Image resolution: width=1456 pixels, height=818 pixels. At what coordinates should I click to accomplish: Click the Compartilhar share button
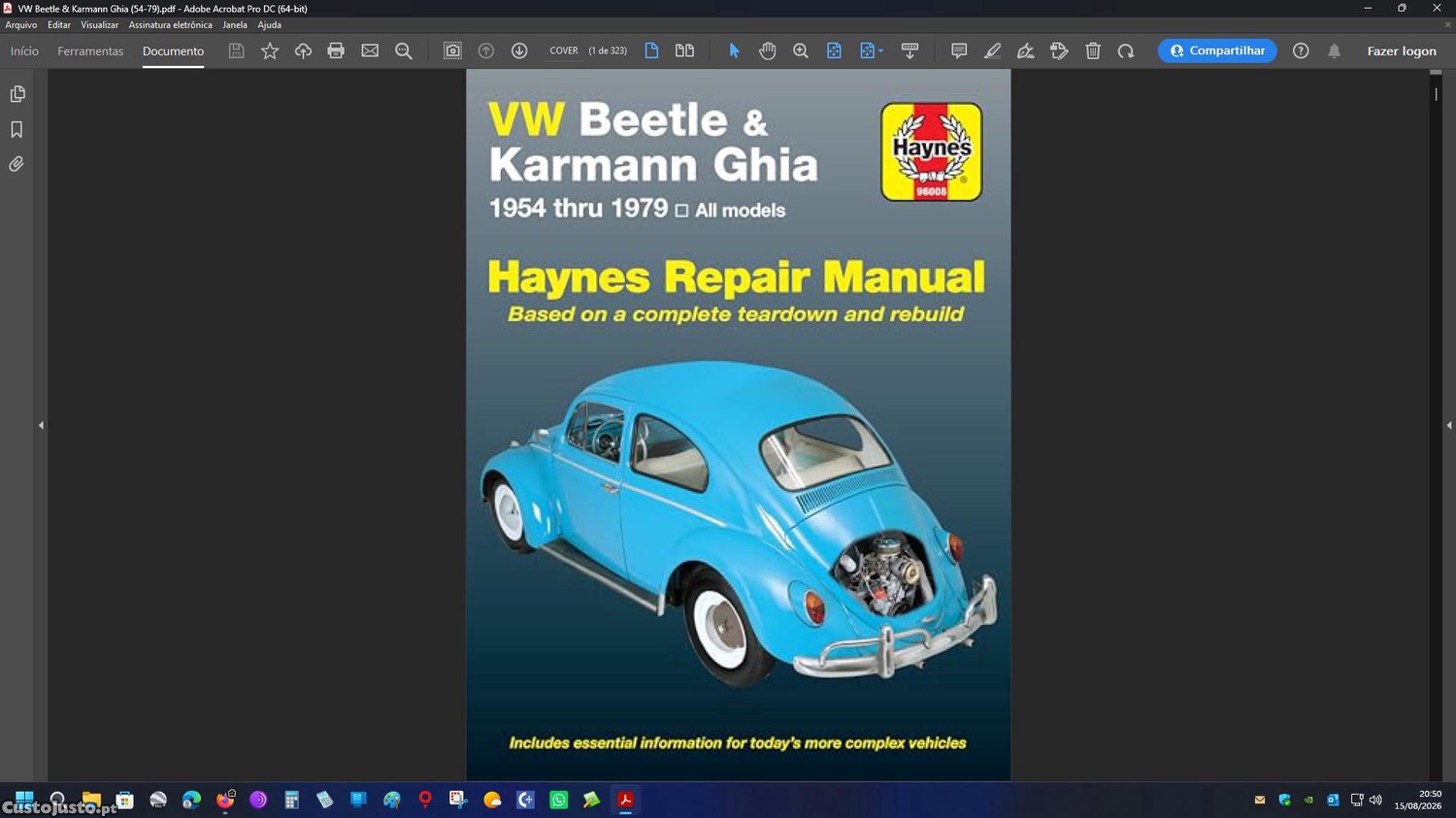point(1217,50)
